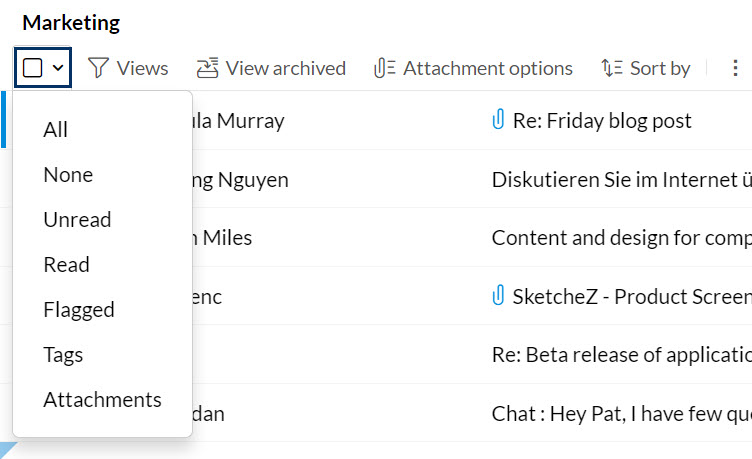Image resolution: width=752 pixels, height=459 pixels.
Task: Open the Views button label
Action: [x=142, y=68]
